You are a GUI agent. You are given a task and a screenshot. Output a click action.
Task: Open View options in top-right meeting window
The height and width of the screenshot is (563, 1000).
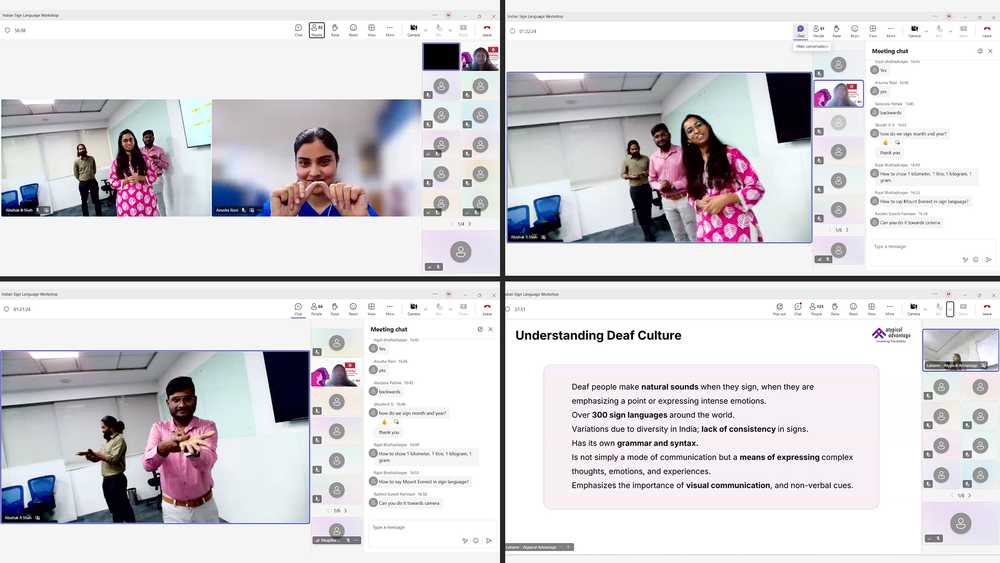[x=872, y=31]
